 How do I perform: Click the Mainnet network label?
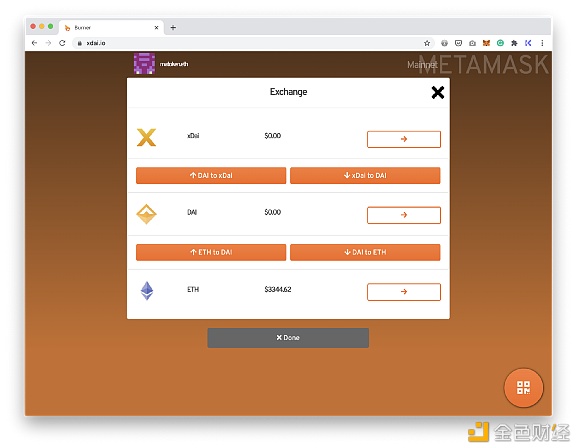pyautogui.click(x=422, y=65)
